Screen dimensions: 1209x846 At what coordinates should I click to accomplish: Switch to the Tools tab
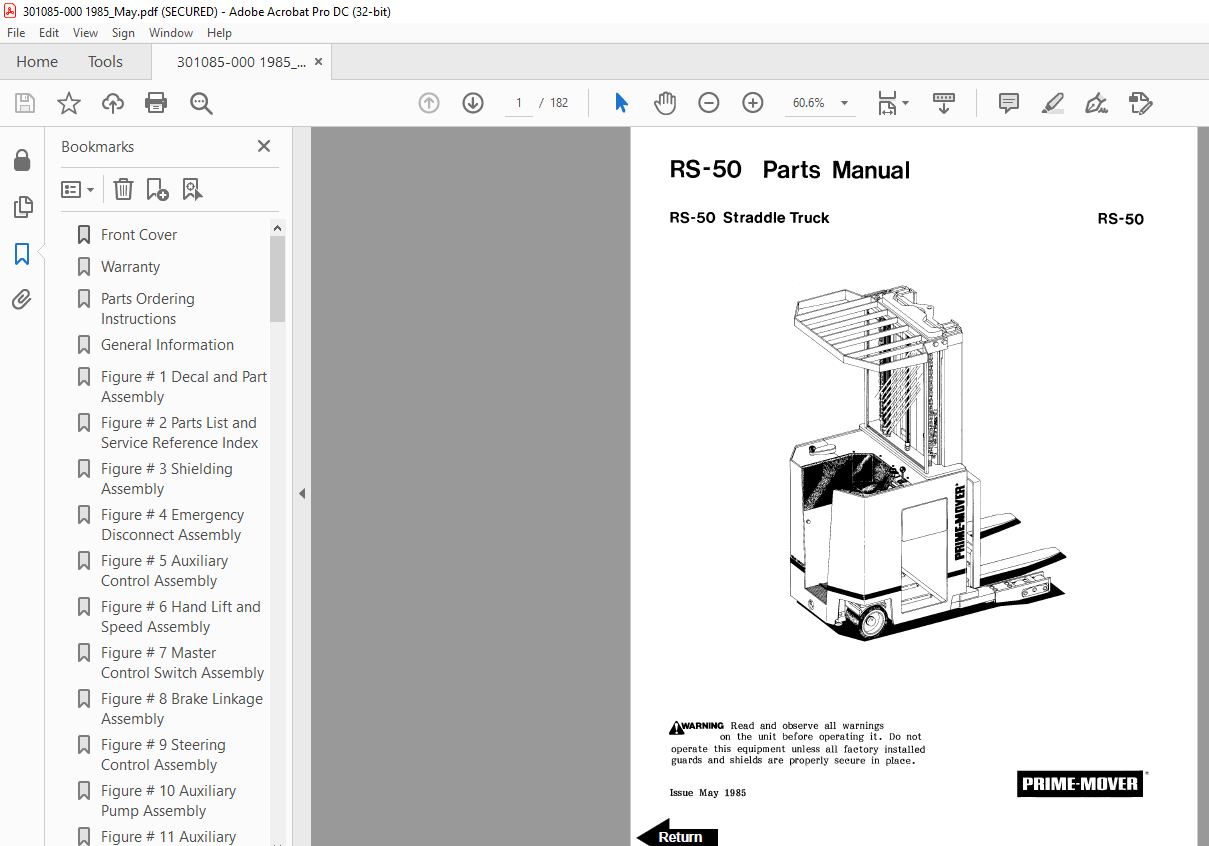pos(105,62)
